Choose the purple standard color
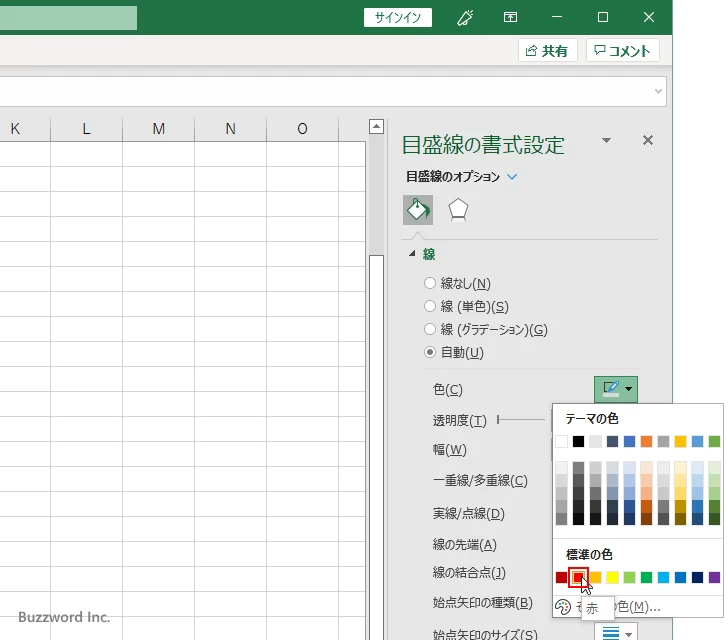 click(x=714, y=577)
